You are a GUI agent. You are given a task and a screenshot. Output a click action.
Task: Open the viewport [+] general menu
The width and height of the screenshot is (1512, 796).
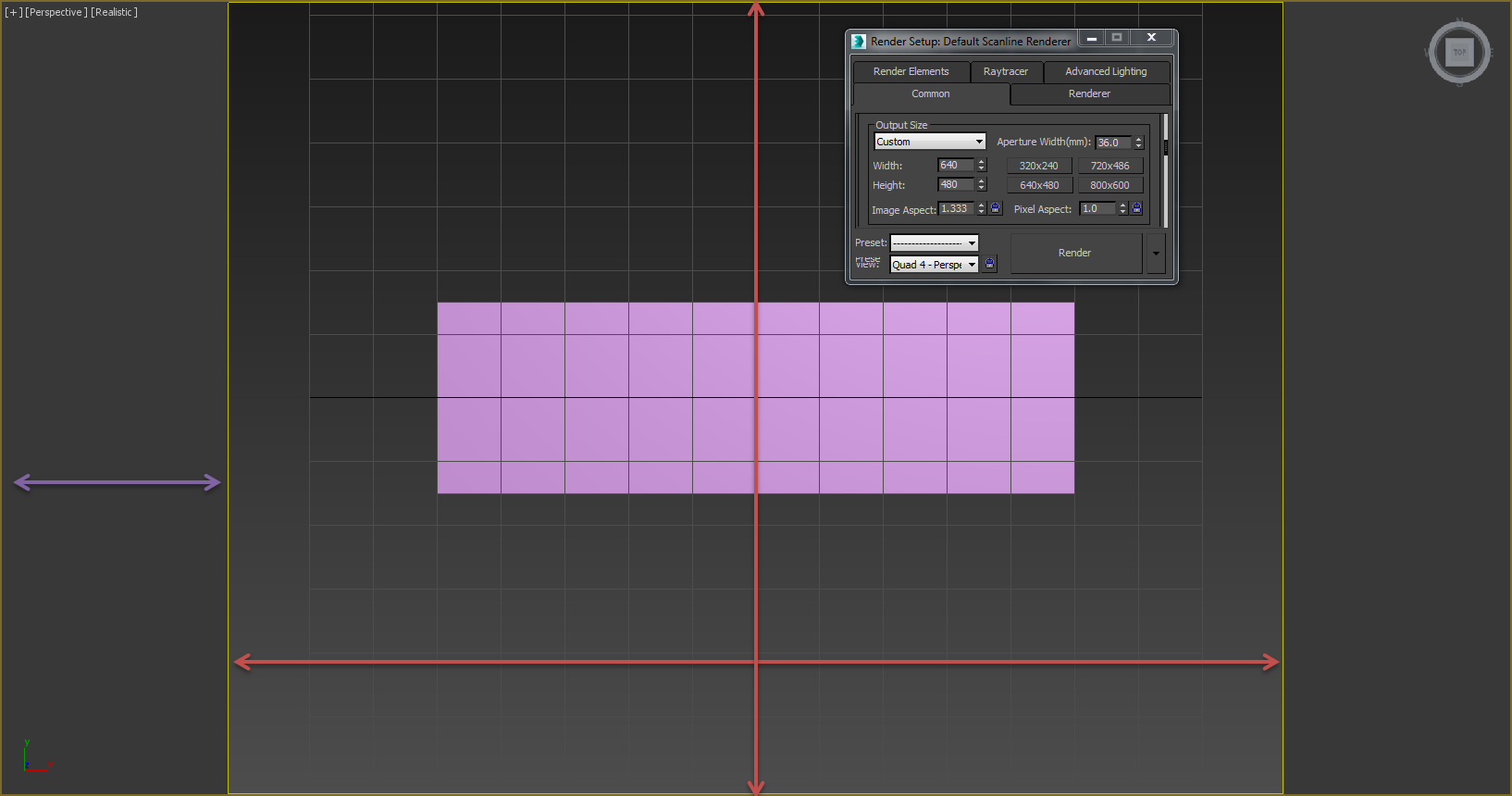(14, 12)
